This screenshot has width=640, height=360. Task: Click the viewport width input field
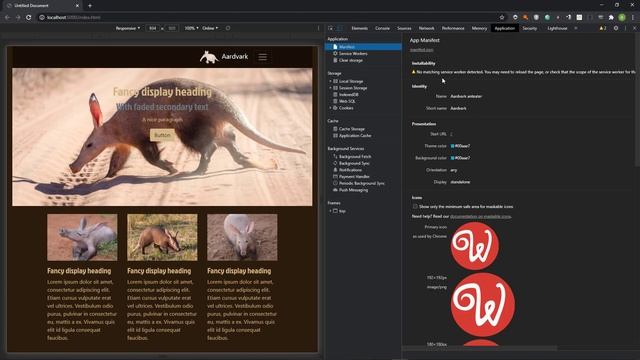point(153,28)
